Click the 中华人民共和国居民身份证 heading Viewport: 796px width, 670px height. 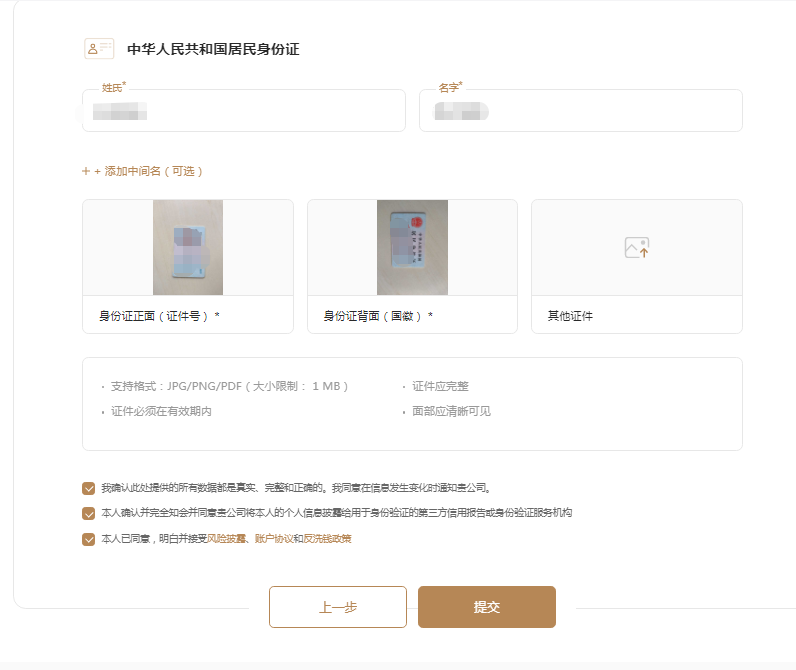tap(213, 49)
